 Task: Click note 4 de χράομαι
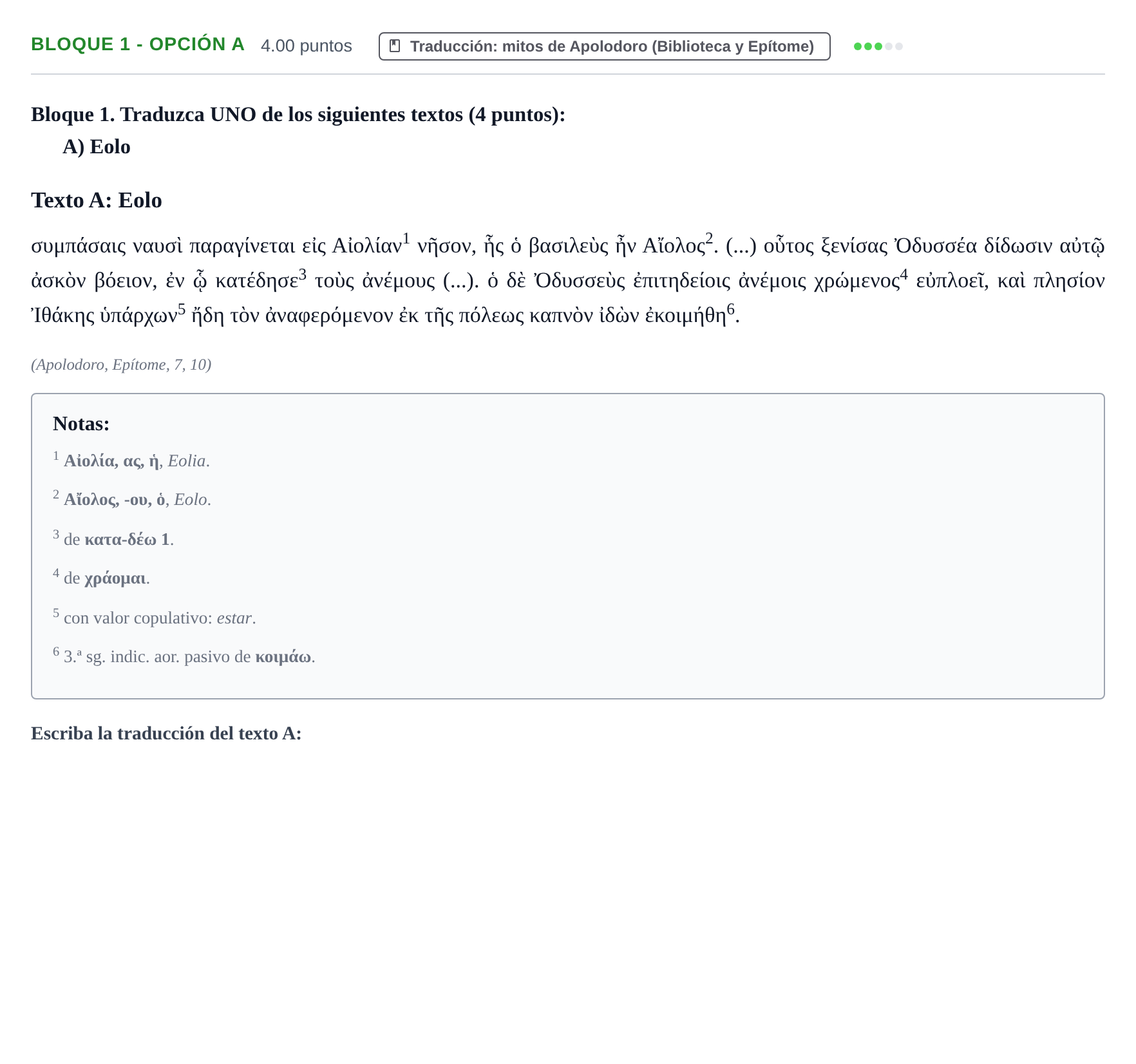[101, 578]
